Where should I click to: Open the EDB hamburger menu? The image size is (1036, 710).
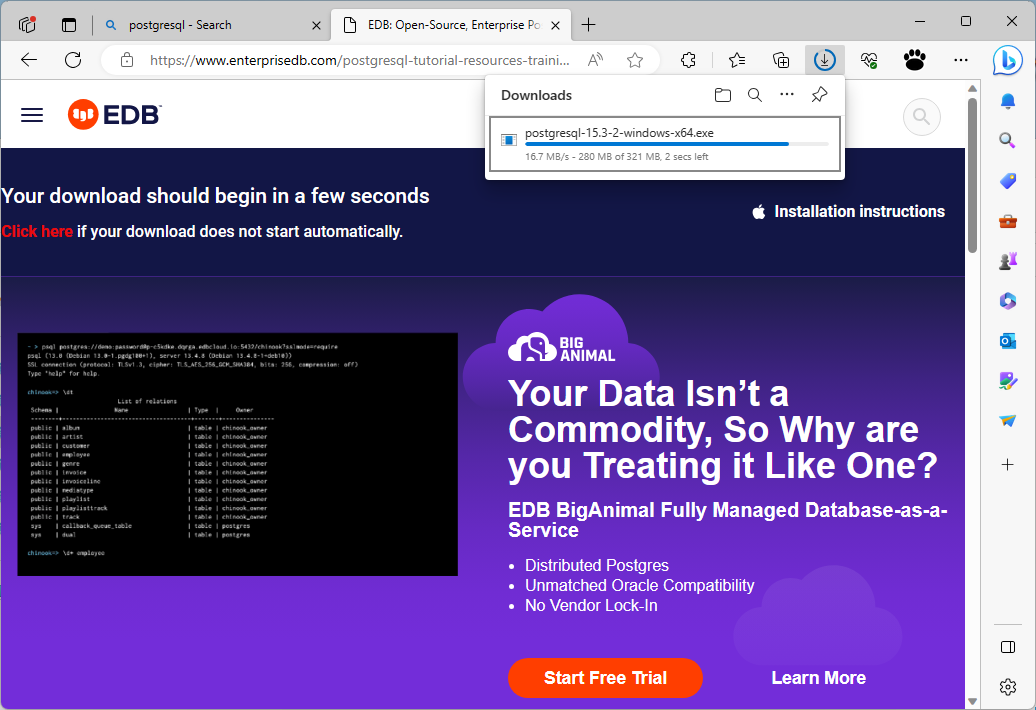tap(32, 115)
